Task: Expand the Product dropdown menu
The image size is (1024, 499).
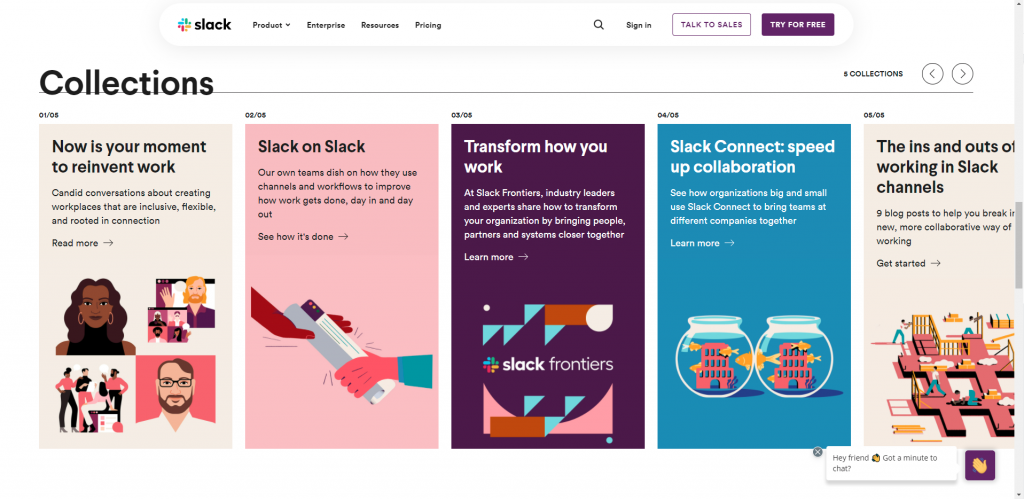Action: point(272,25)
